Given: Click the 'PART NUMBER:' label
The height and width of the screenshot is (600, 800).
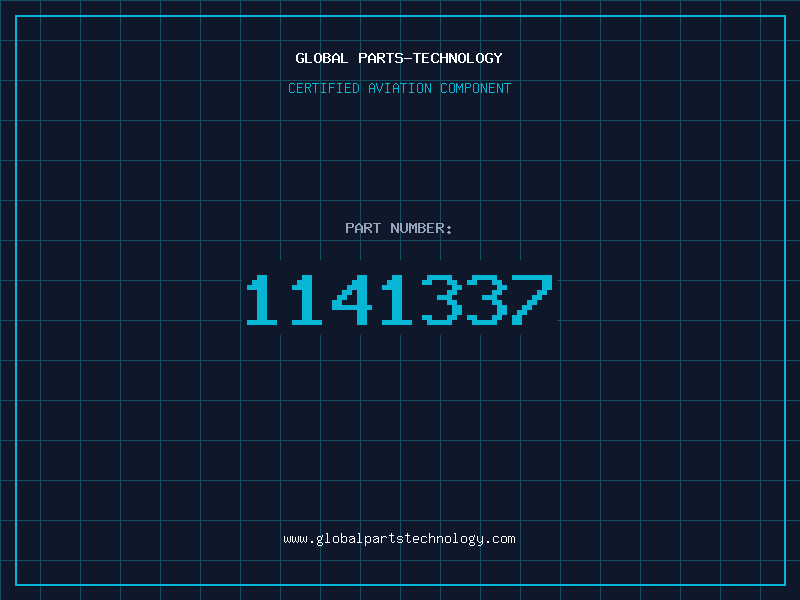Looking at the screenshot, I should (399, 228).
